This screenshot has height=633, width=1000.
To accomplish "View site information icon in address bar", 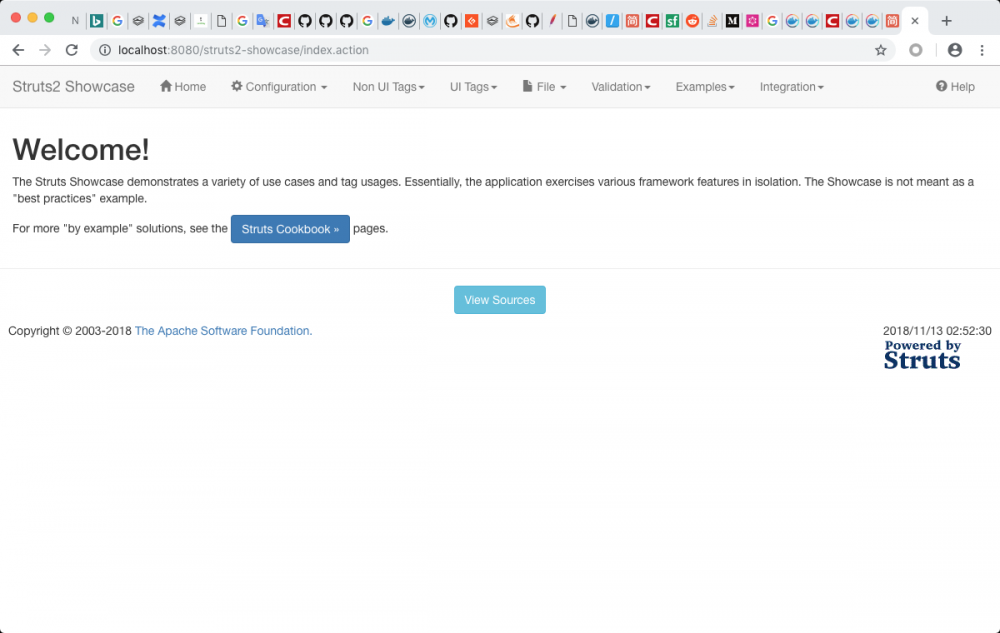I will [x=105, y=50].
